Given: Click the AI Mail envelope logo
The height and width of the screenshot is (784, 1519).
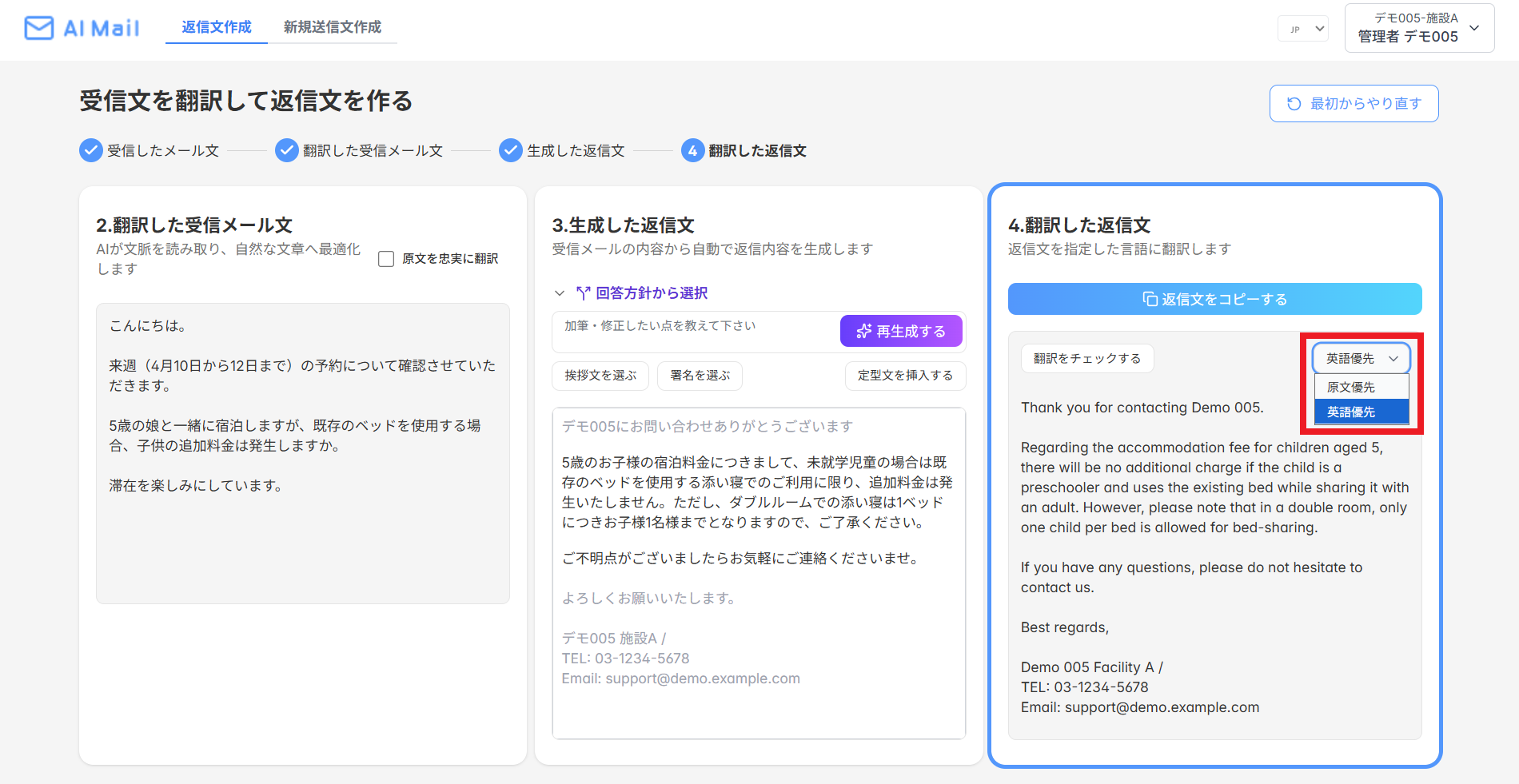Looking at the screenshot, I should point(39,28).
